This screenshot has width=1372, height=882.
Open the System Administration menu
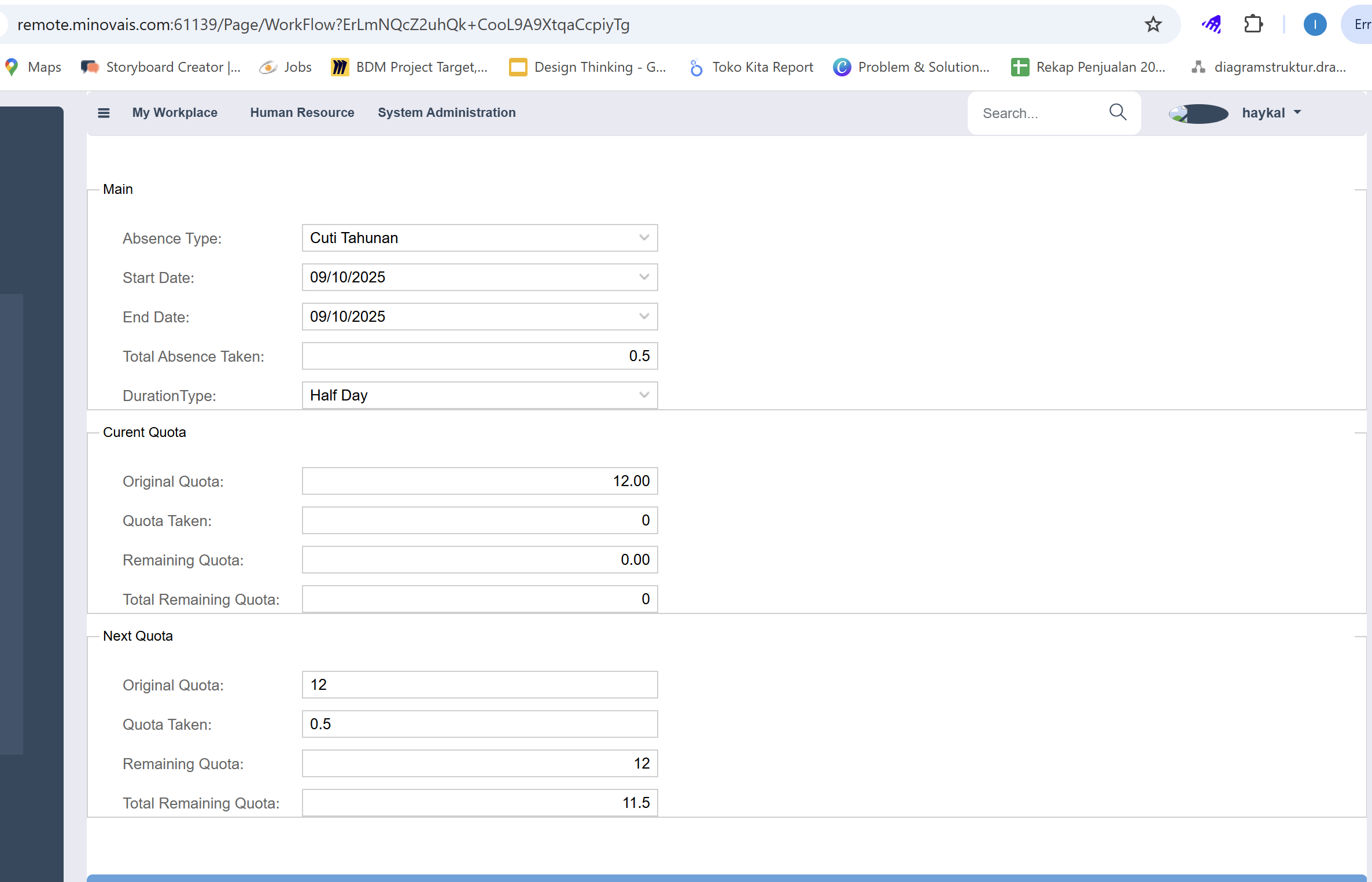tap(447, 113)
